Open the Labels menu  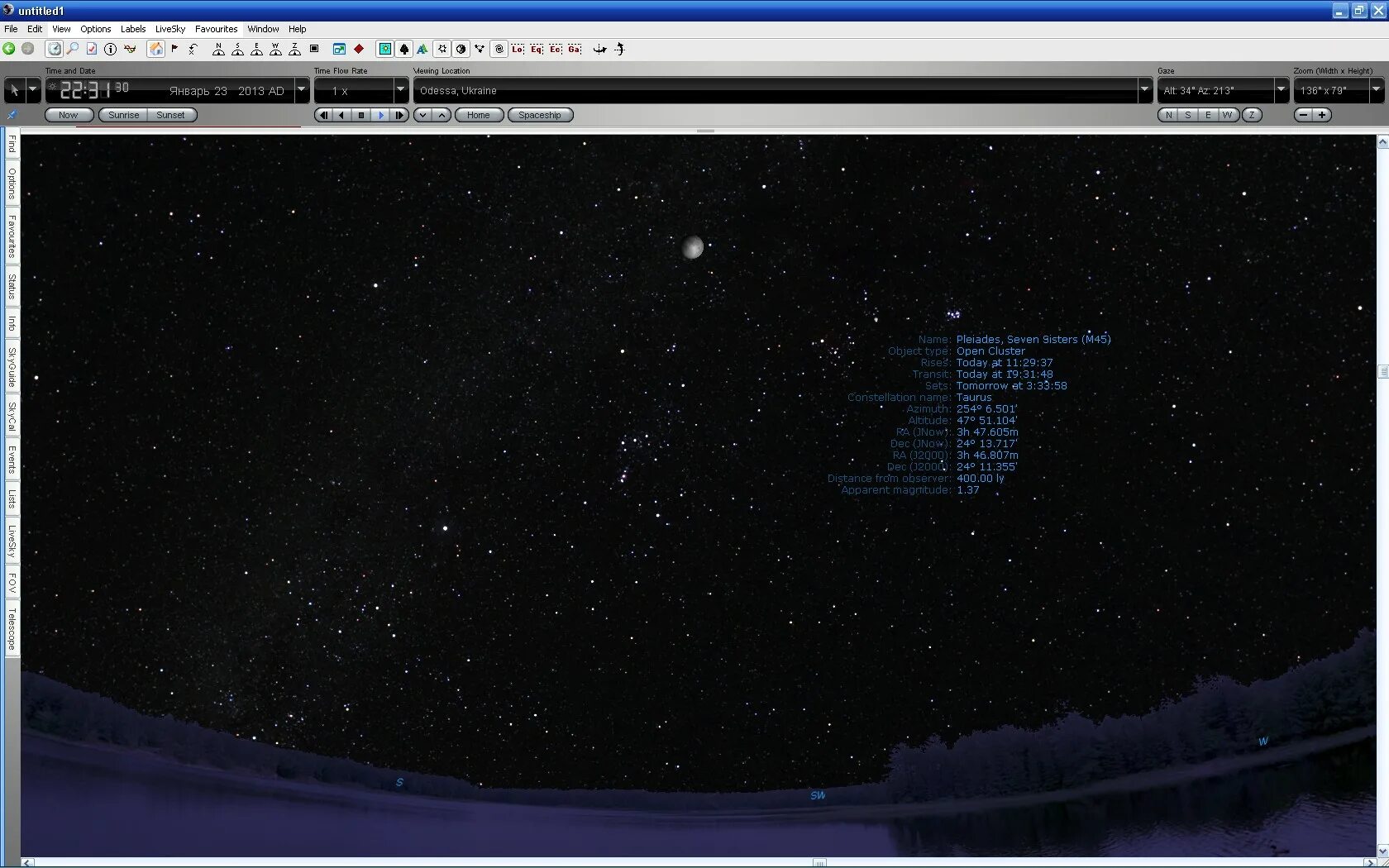tap(133, 29)
